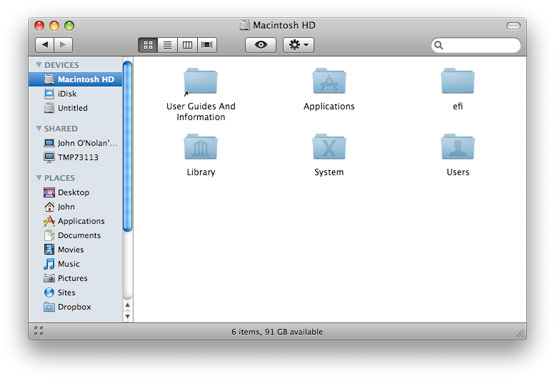Open John O'Nolan's shared computer
This screenshot has width=555, height=379.
click(75, 143)
